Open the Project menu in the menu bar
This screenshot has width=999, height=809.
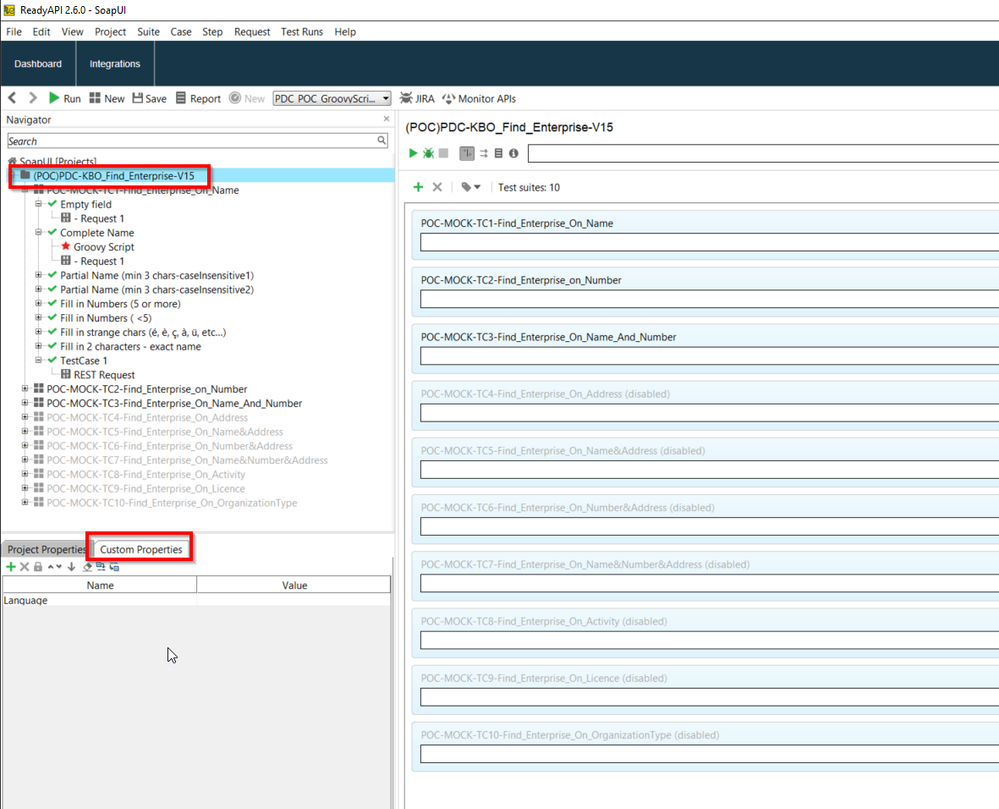pyautogui.click(x=110, y=32)
